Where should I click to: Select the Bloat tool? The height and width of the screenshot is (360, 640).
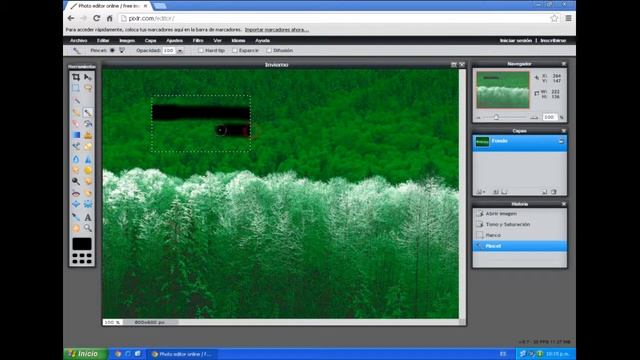(x=76, y=204)
